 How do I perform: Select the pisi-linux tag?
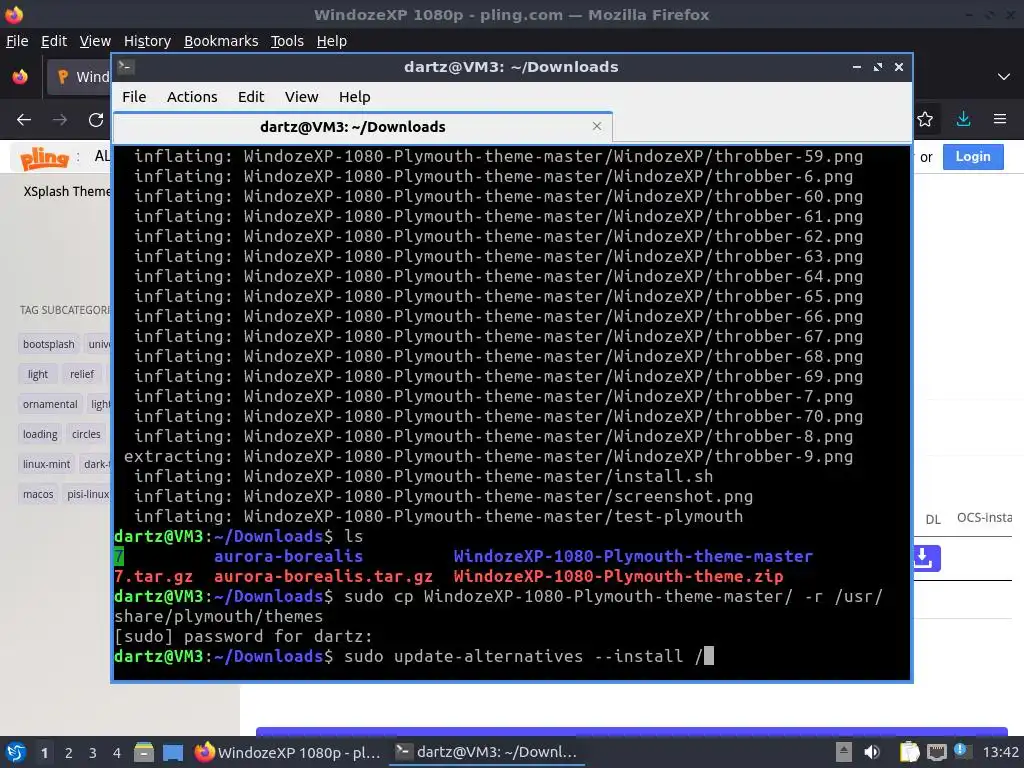(x=88, y=494)
